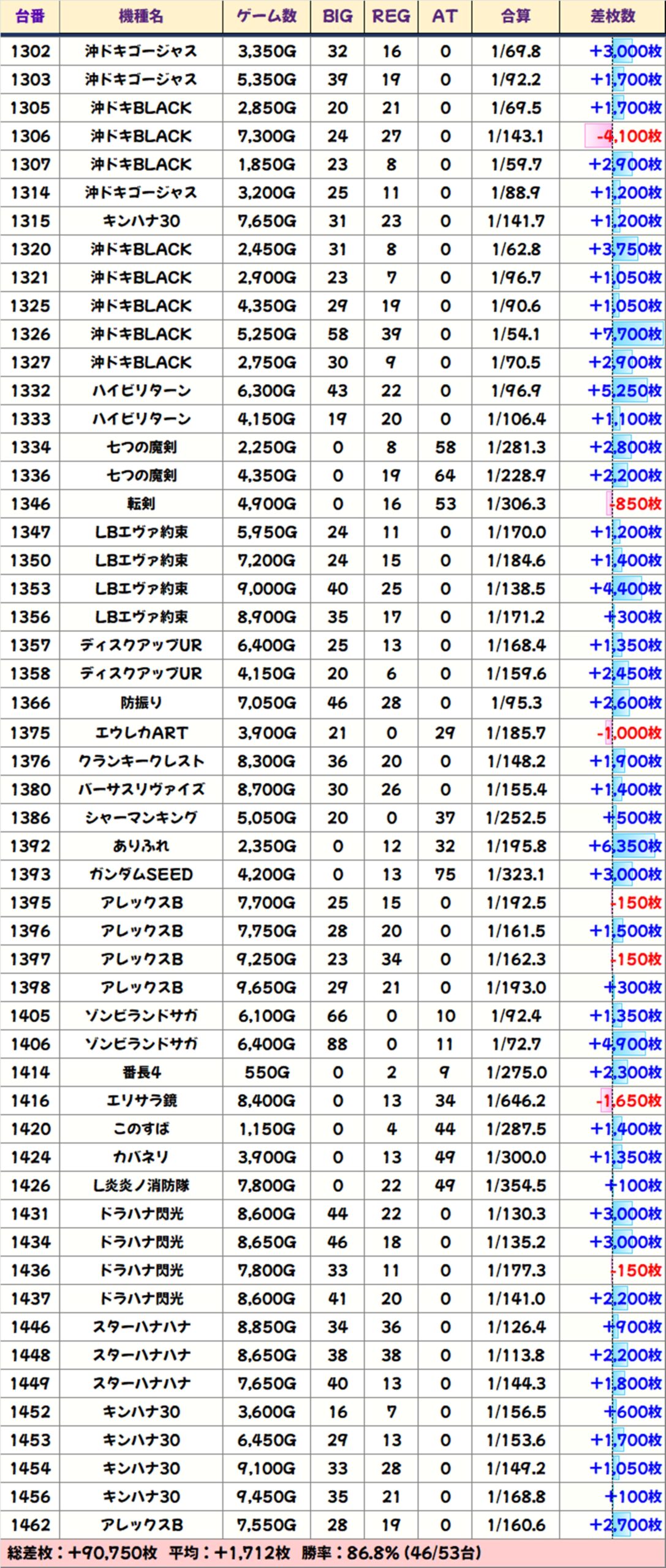Image resolution: width=666 pixels, height=1568 pixels.
Task: Click アレックスB in row 1395
Action: [x=141, y=903]
